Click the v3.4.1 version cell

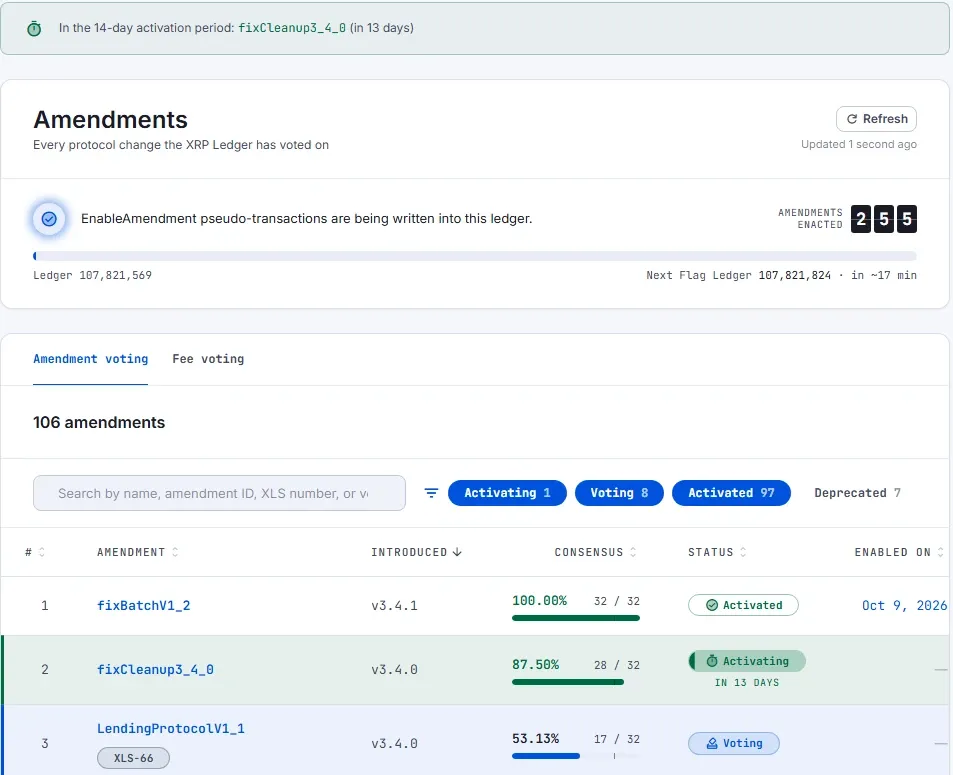click(394, 605)
